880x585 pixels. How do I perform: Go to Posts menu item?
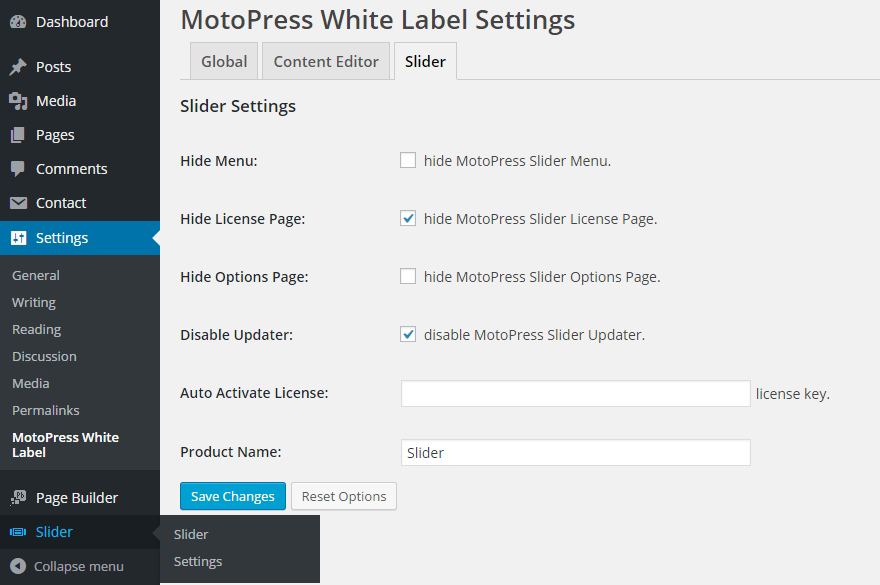coord(80,67)
